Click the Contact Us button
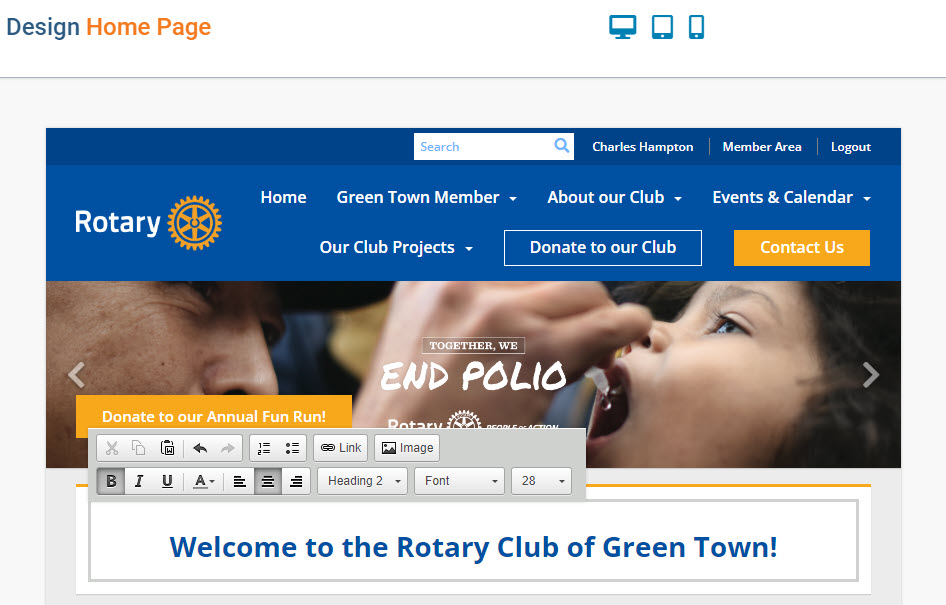946x605 pixels. 802,247
